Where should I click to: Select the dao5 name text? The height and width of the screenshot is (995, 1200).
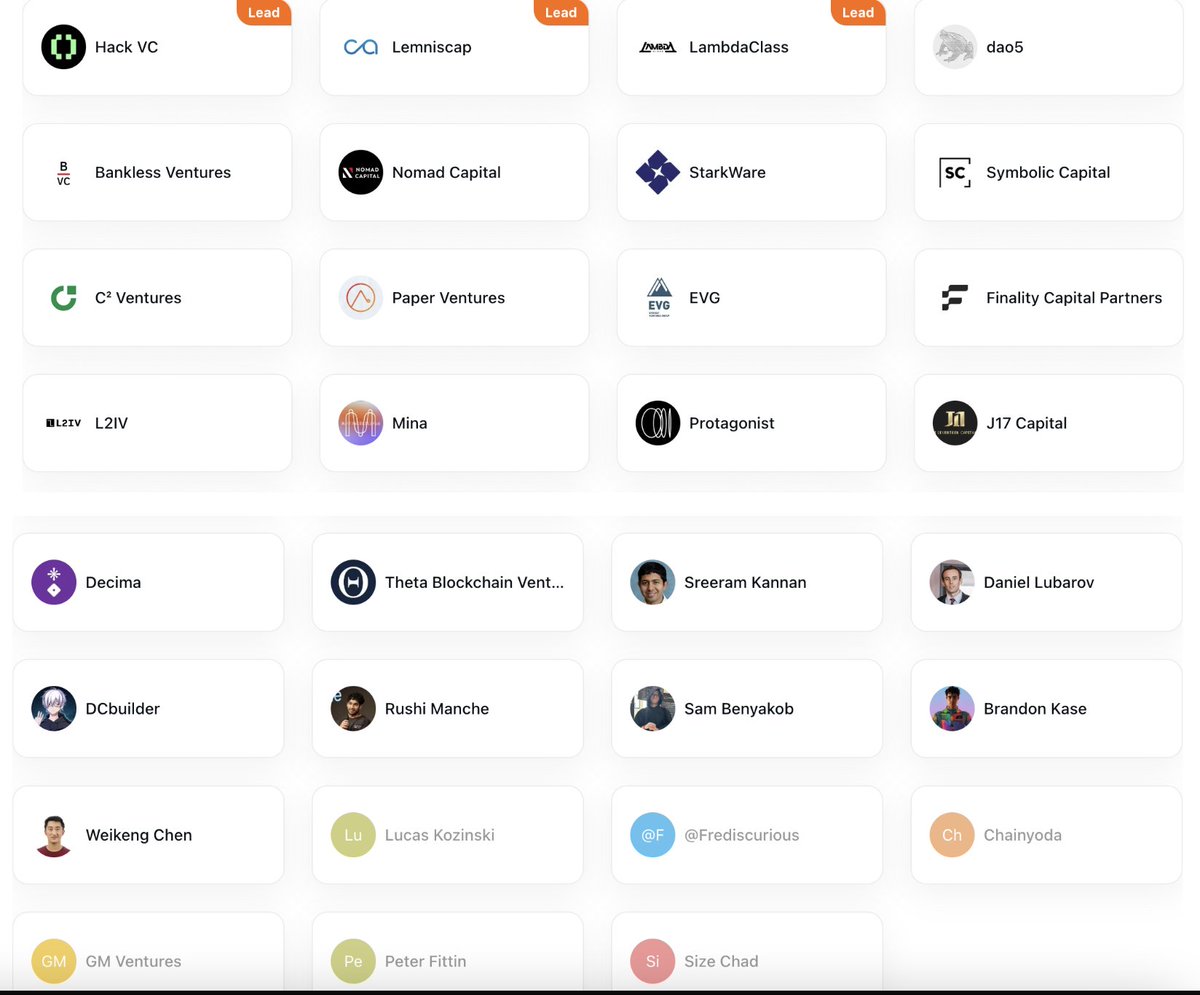1005,47
